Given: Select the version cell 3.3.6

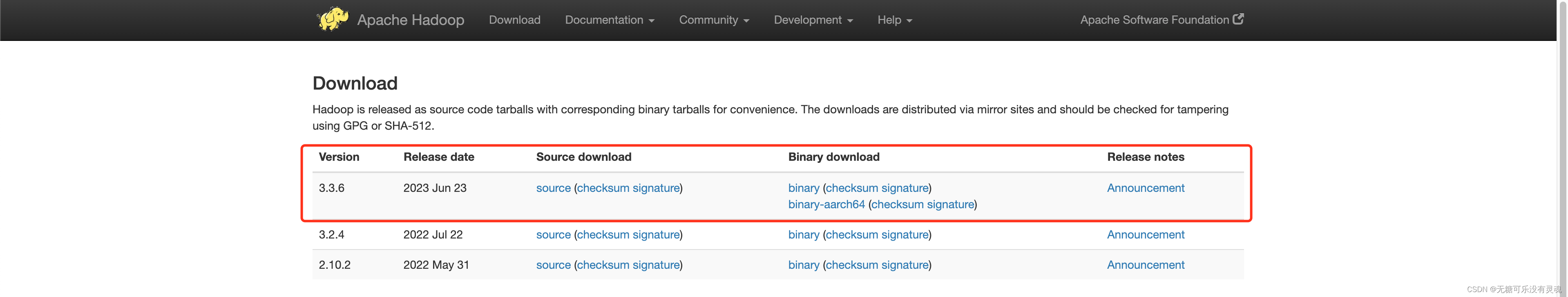Looking at the screenshot, I should point(331,188).
